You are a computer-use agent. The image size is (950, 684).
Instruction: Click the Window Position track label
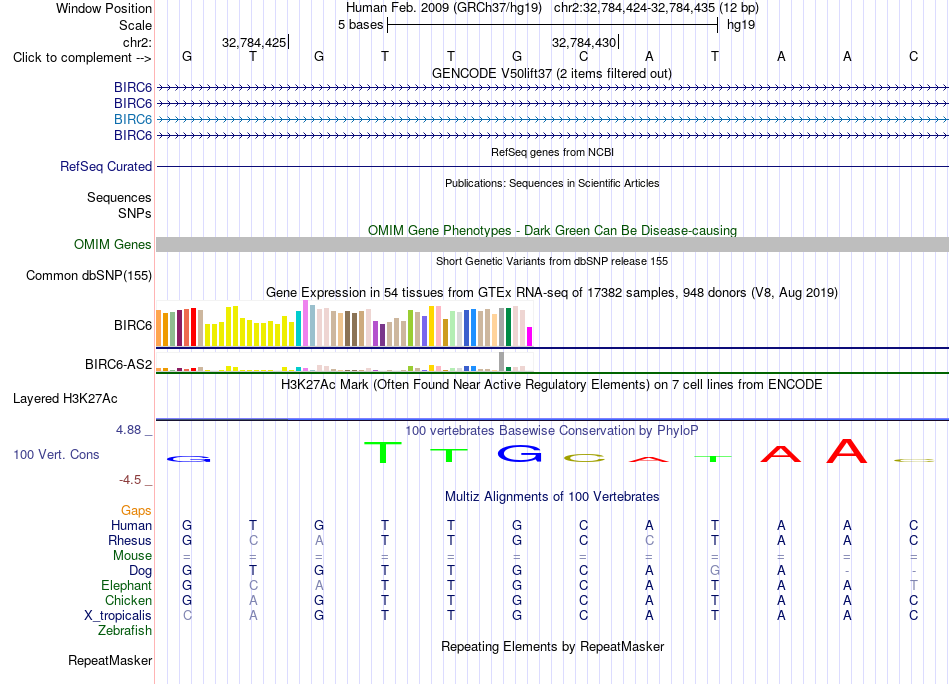click(104, 8)
